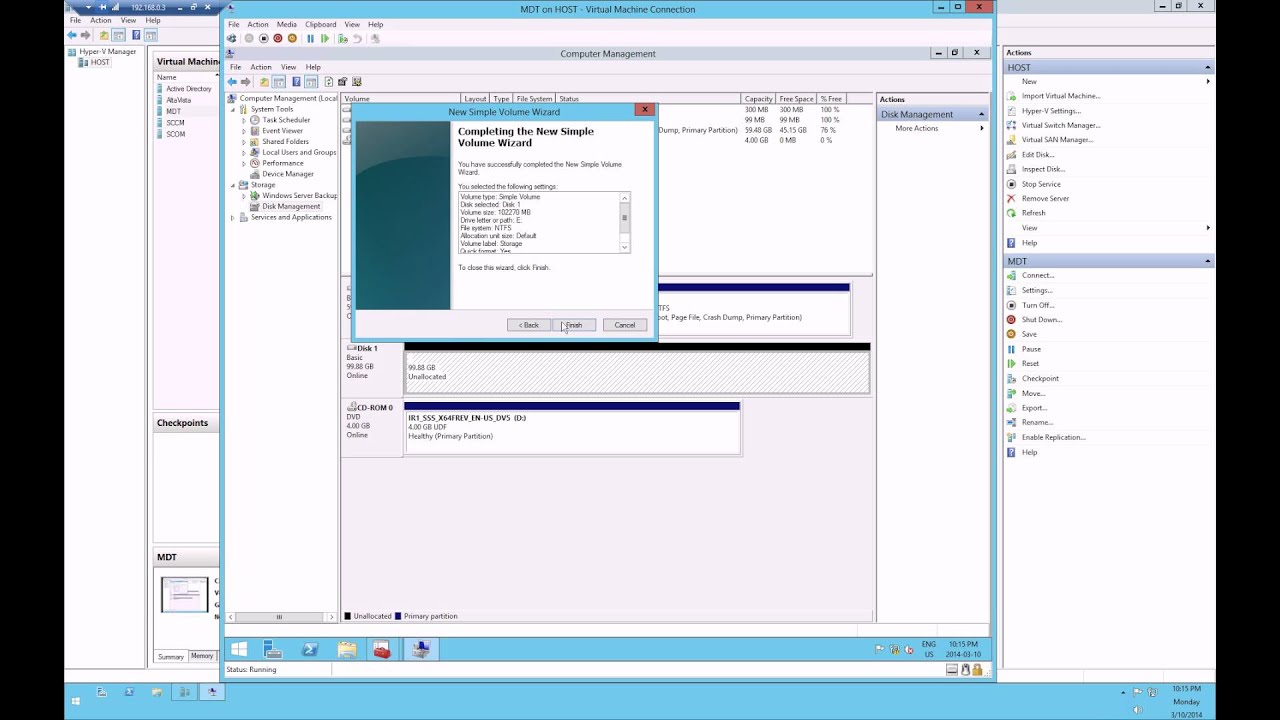Click the horizontal scrollbar under the tree pane

[282, 617]
